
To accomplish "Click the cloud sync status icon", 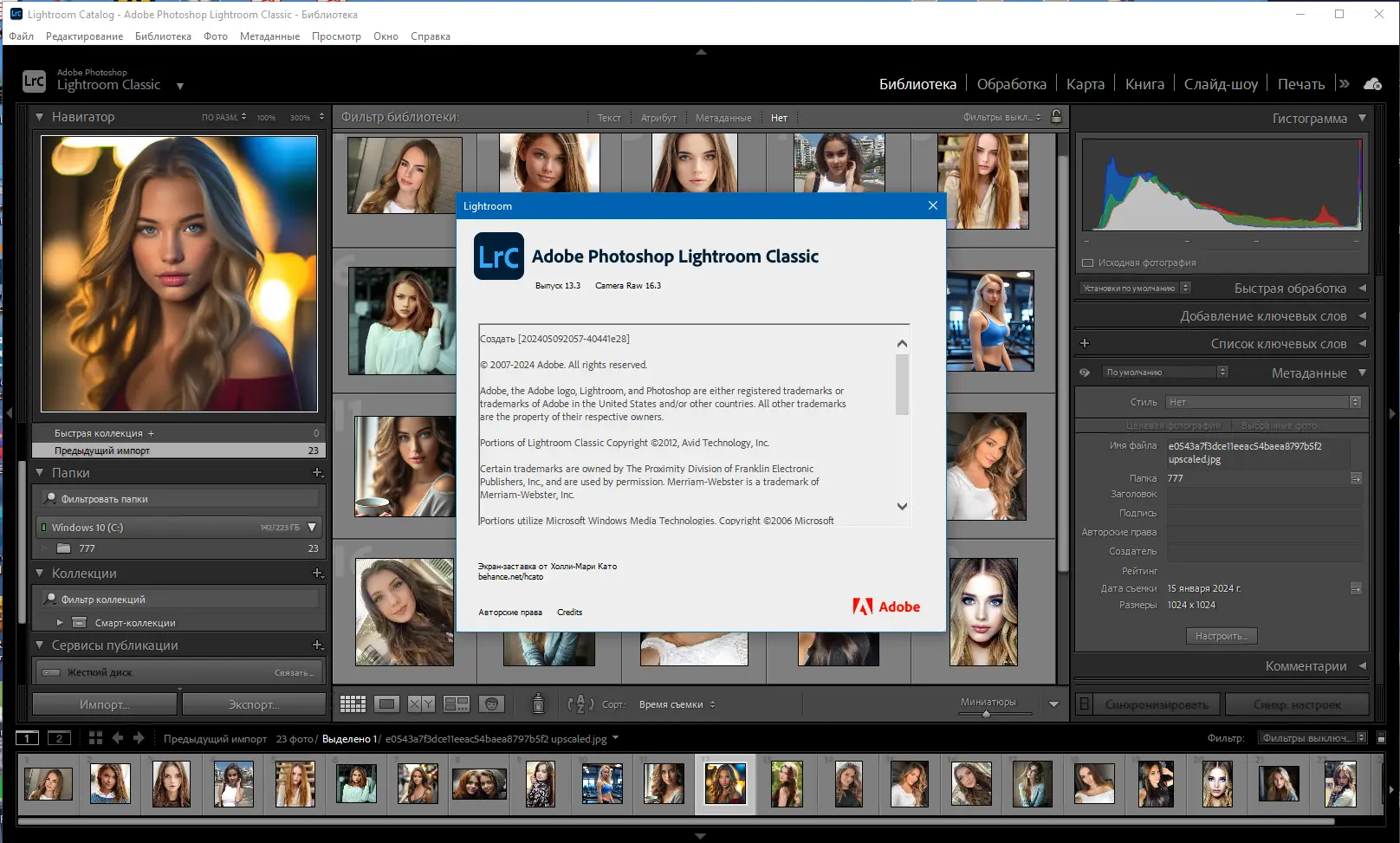I will [1373, 84].
